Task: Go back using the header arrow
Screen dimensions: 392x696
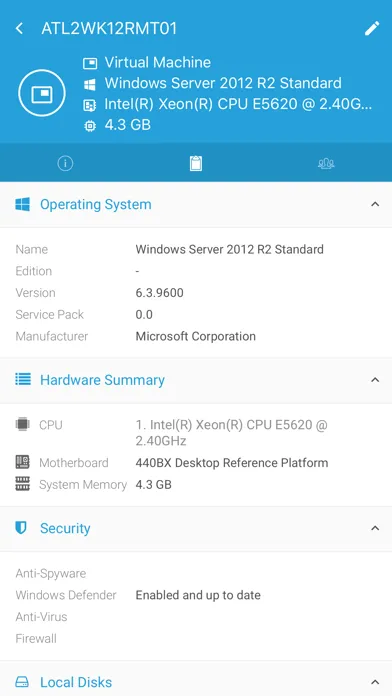Action: click(19, 28)
